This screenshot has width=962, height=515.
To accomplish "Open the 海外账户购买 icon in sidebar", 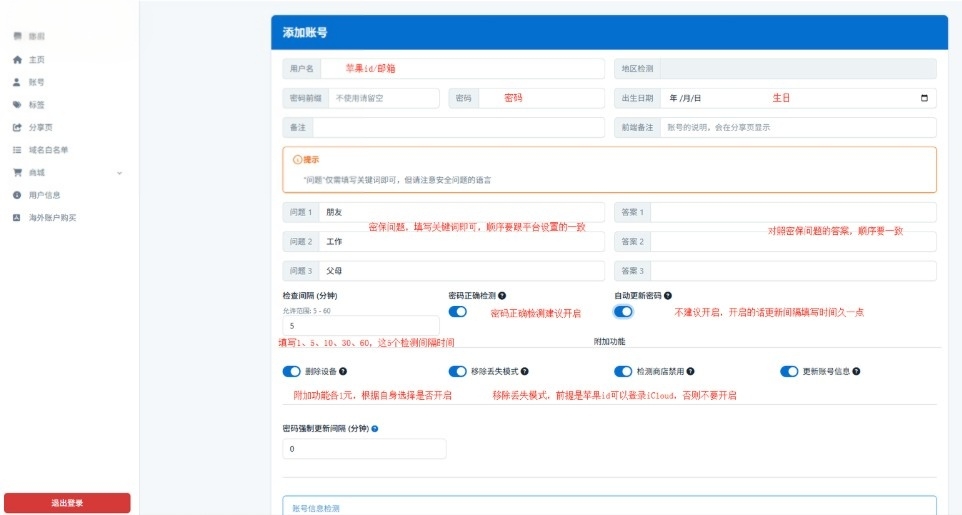I will click(17, 218).
